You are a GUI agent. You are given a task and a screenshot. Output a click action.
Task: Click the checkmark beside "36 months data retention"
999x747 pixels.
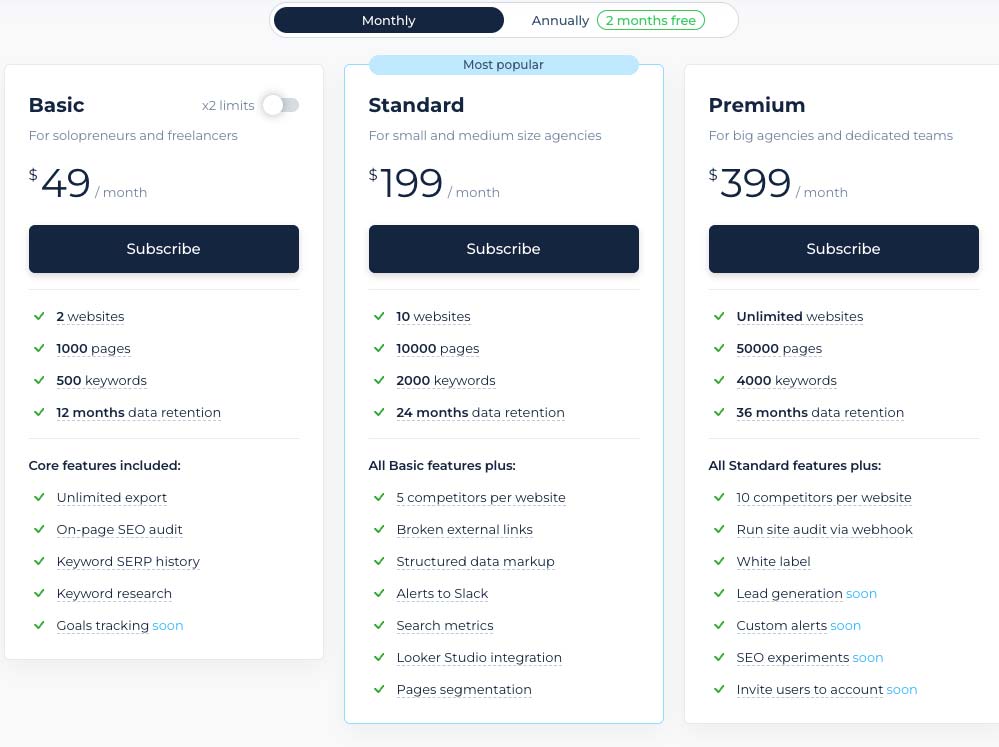(719, 412)
